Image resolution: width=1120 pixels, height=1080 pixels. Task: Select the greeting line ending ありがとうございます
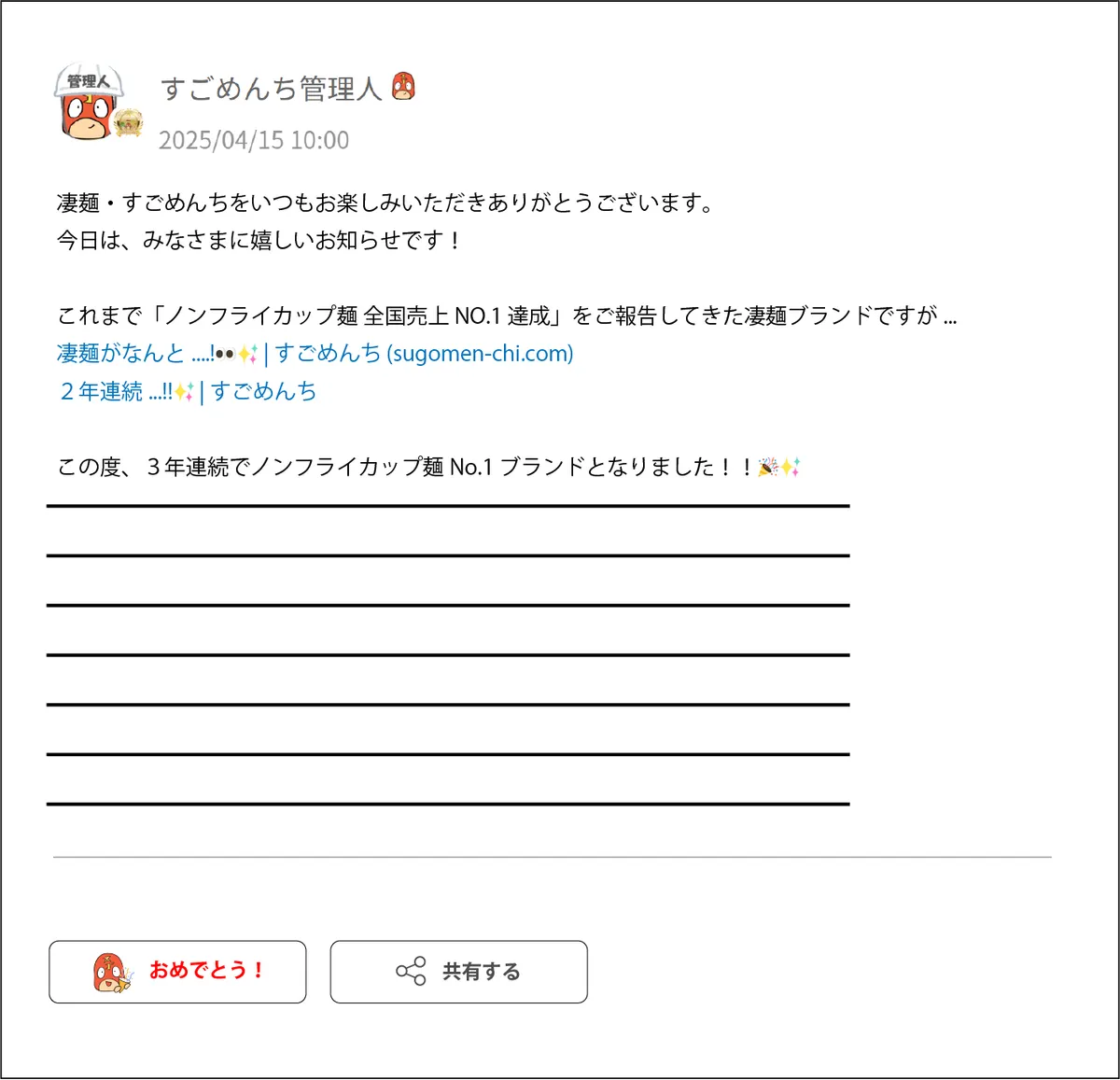[x=385, y=203]
